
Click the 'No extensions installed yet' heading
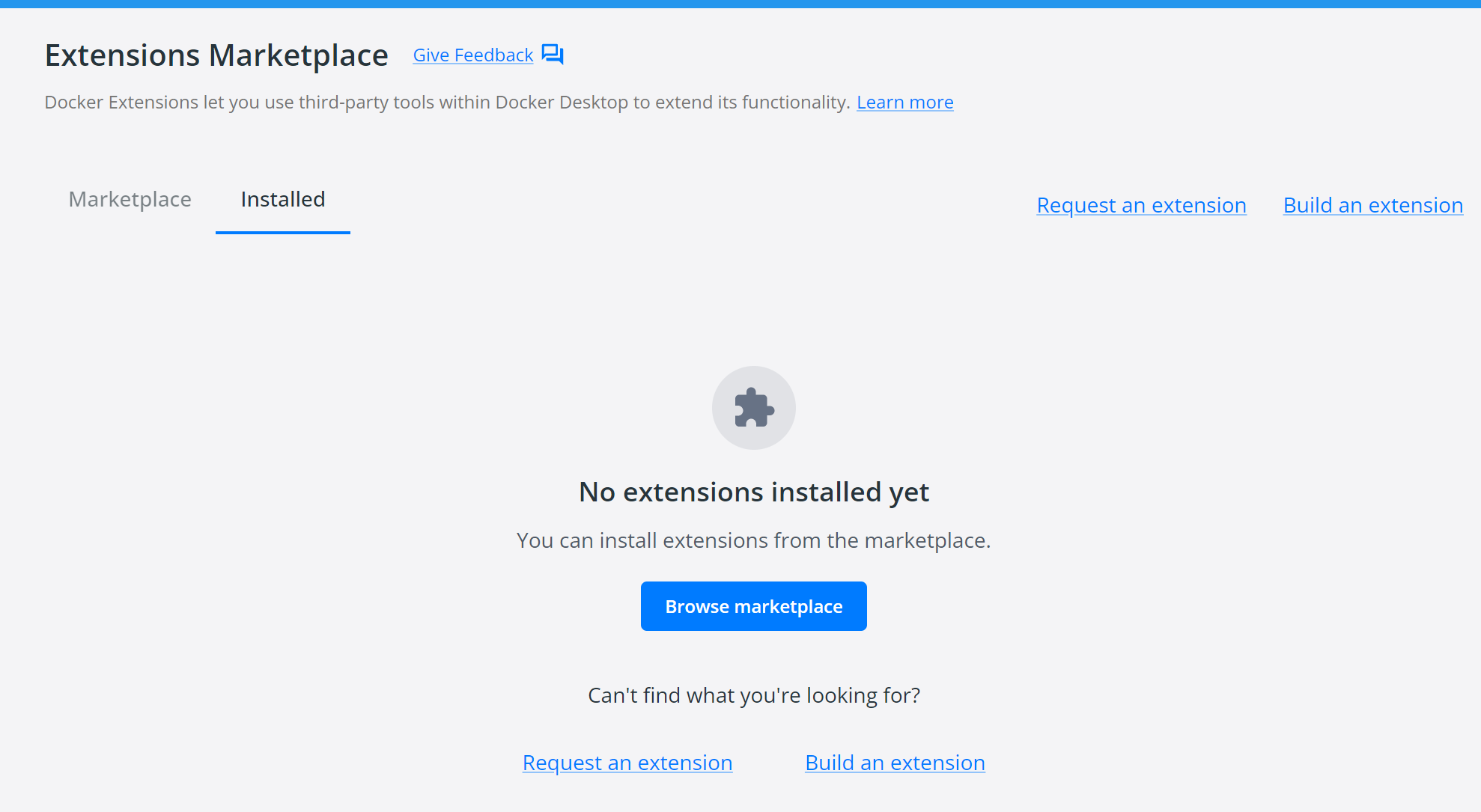tap(753, 492)
